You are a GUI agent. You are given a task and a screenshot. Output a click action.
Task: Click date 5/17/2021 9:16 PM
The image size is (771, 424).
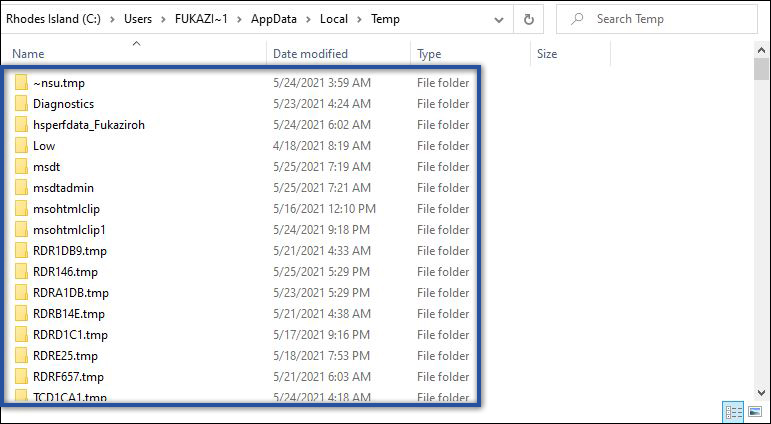pyautogui.click(x=322, y=334)
